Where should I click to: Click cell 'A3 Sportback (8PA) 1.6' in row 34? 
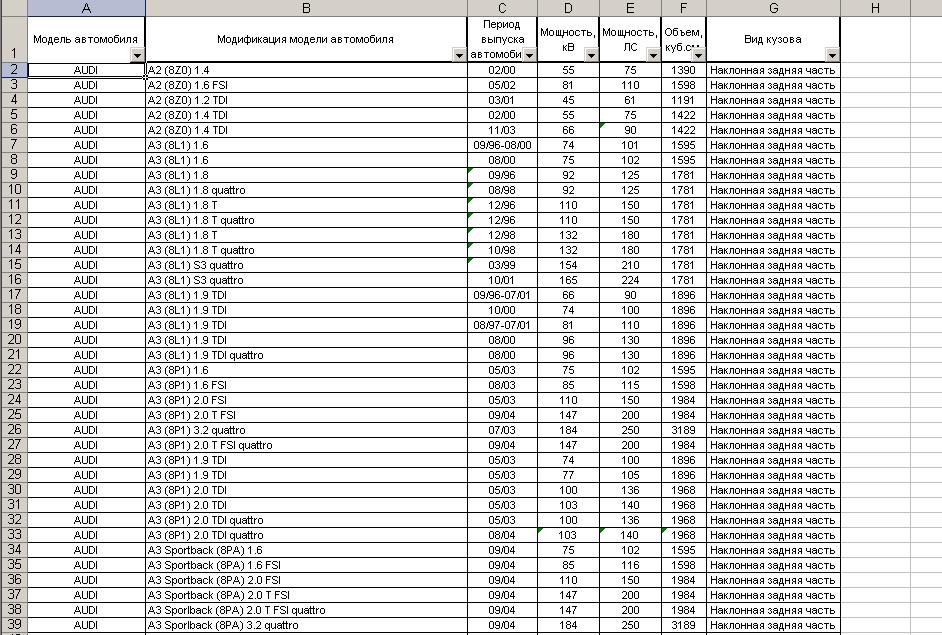click(306, 550)
